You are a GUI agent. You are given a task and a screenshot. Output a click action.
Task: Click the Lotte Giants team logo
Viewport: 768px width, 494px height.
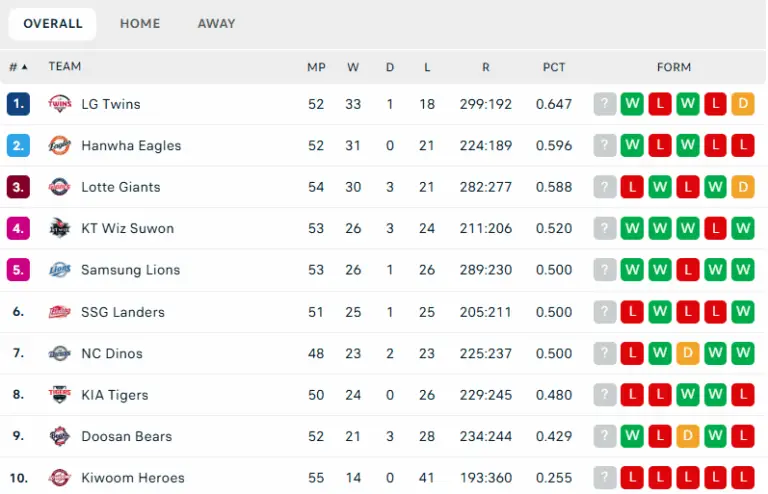[60, 187]
